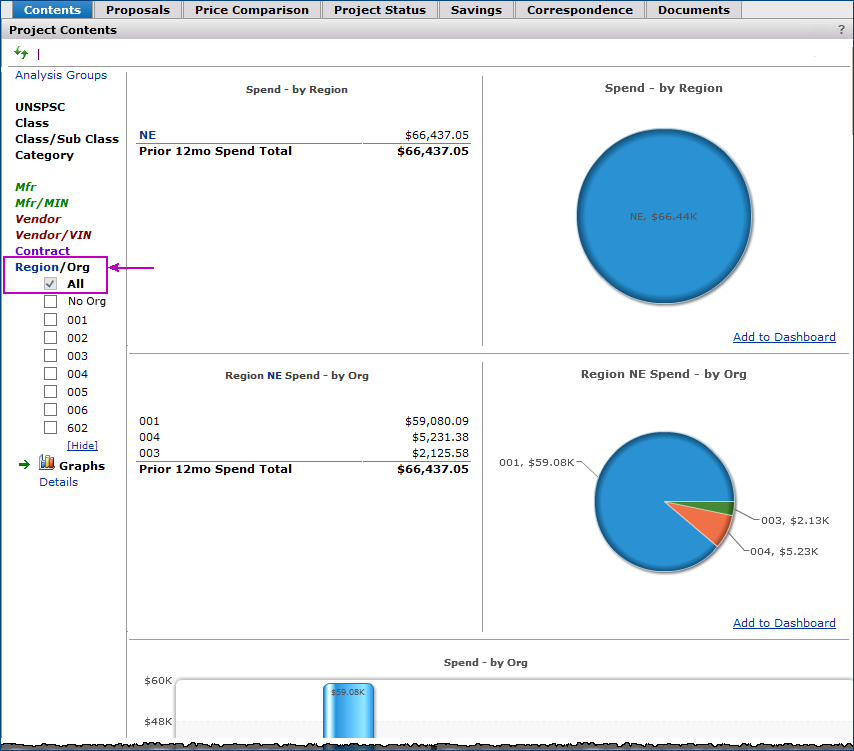Expand the Class/Sub Class group
The height and width of the screenshot is (751, 854).
(67, 139)
